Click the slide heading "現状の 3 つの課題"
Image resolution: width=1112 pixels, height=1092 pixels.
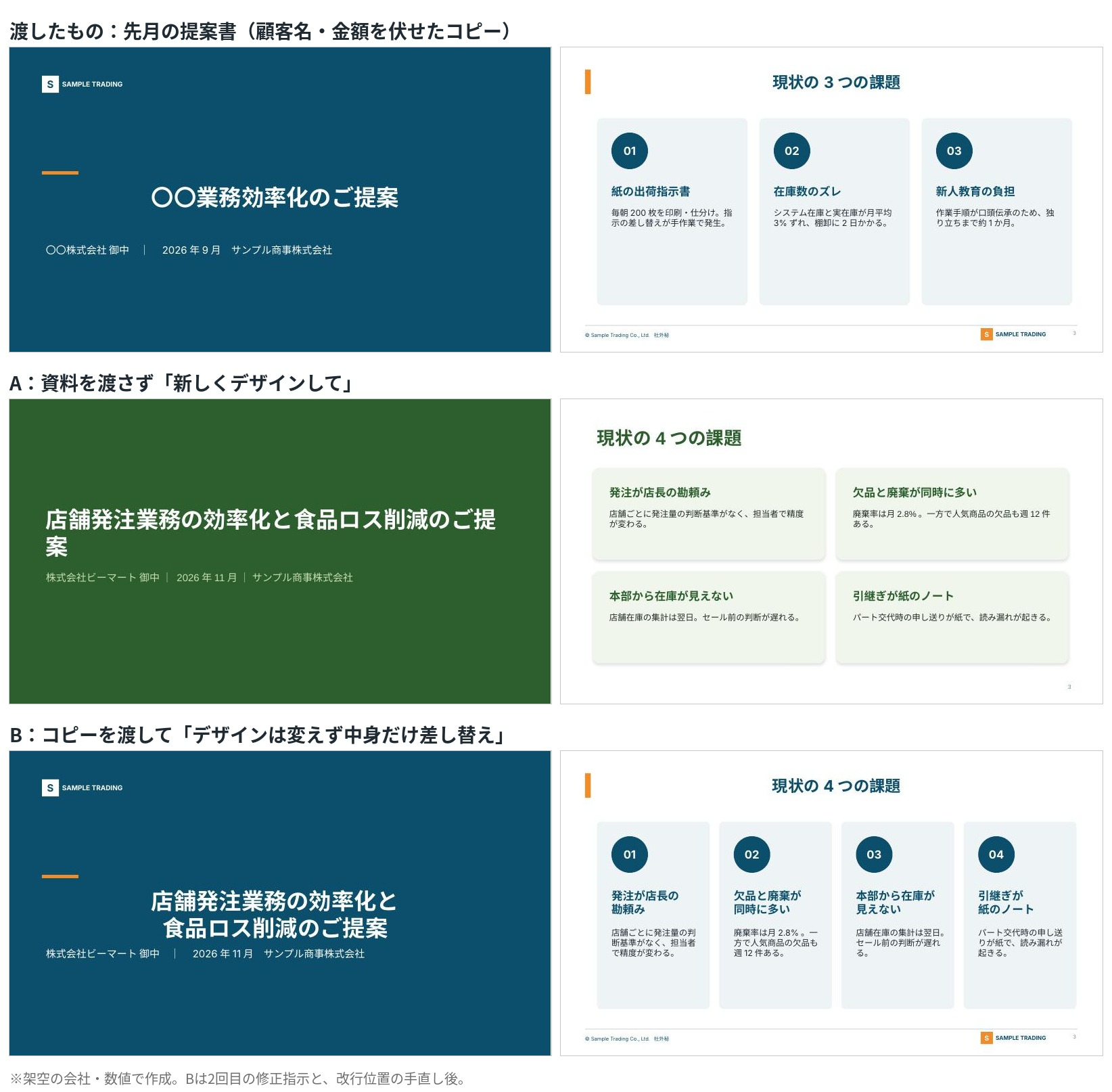836,83
